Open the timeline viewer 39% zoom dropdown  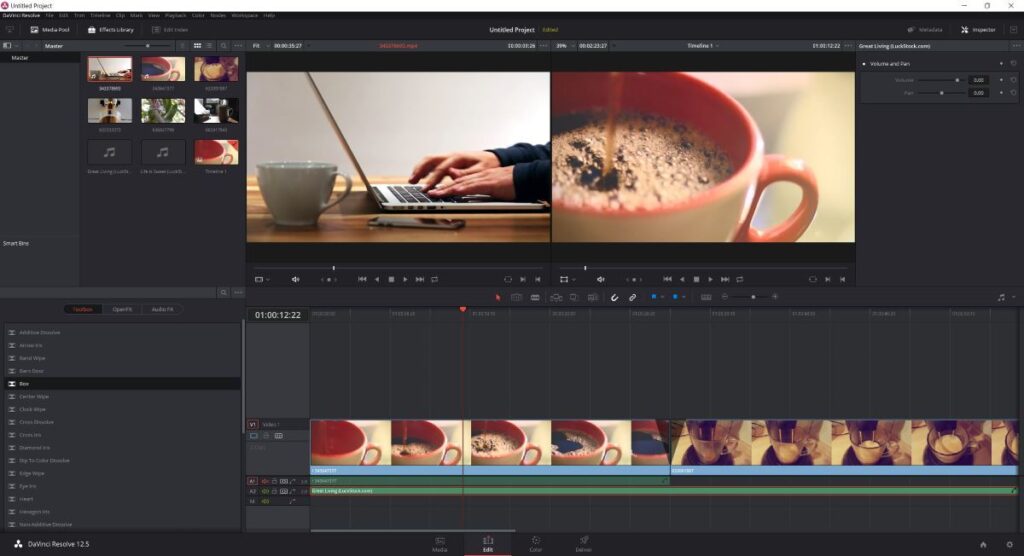click(x=563, y=46)
